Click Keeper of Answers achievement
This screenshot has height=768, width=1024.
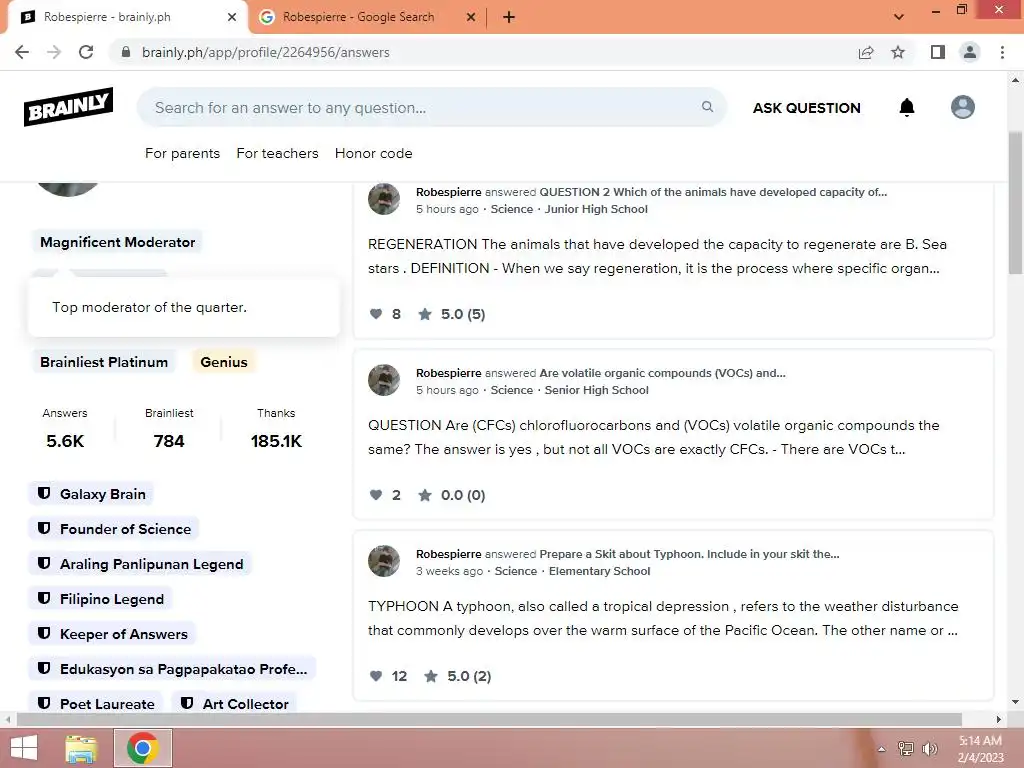pyautogui.click(x=112, y=634)
